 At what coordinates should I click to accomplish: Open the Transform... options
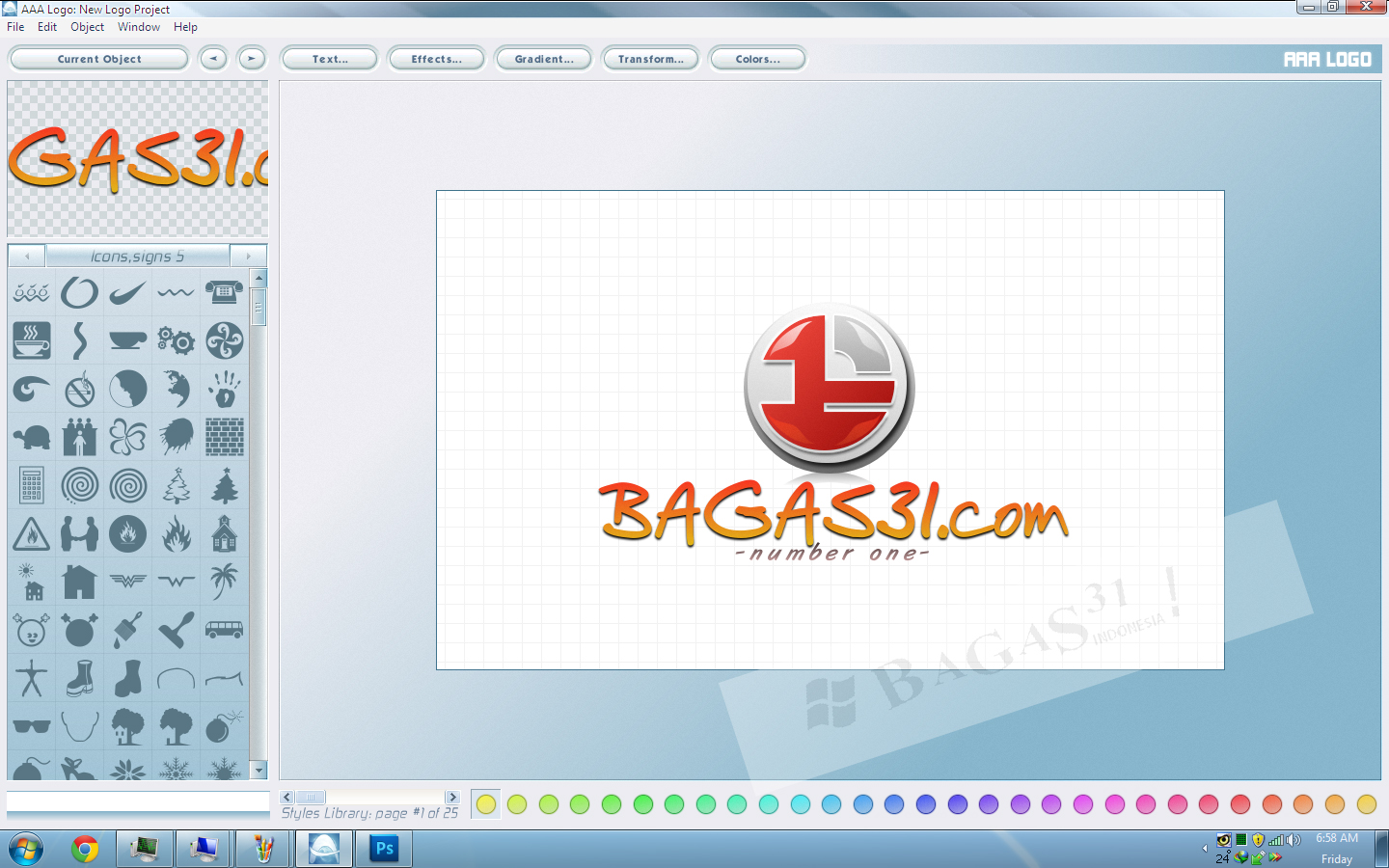click(x=650, y=59)
